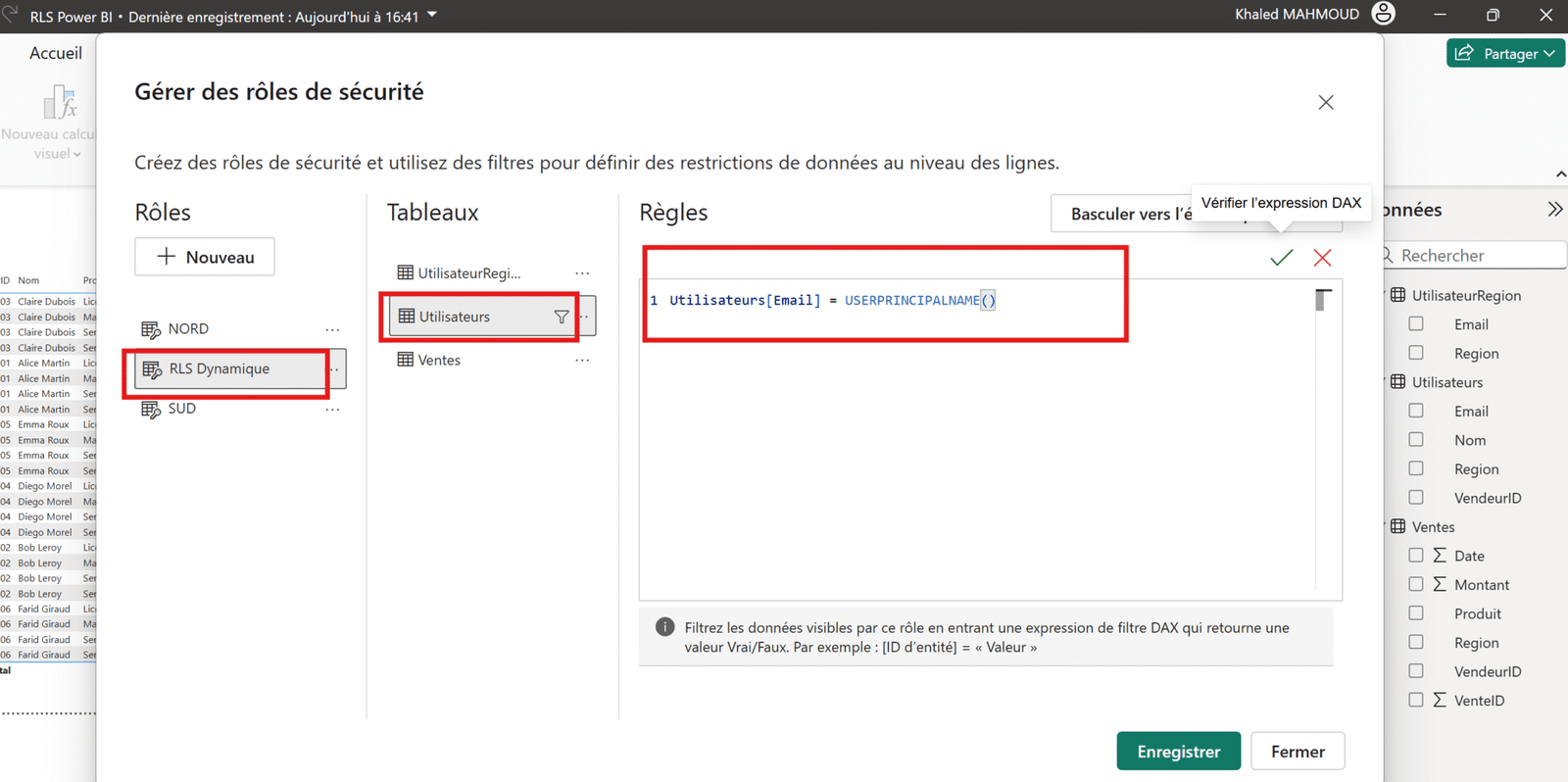Click the sigma icon next to VenteID

1440,700
